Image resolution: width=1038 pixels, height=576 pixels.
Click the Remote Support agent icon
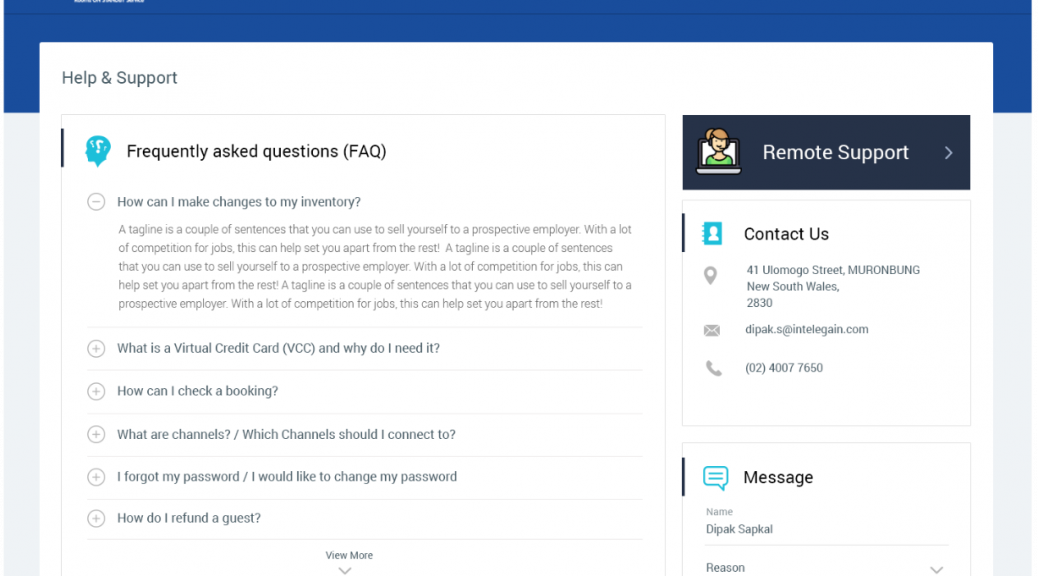click(718, 152)
